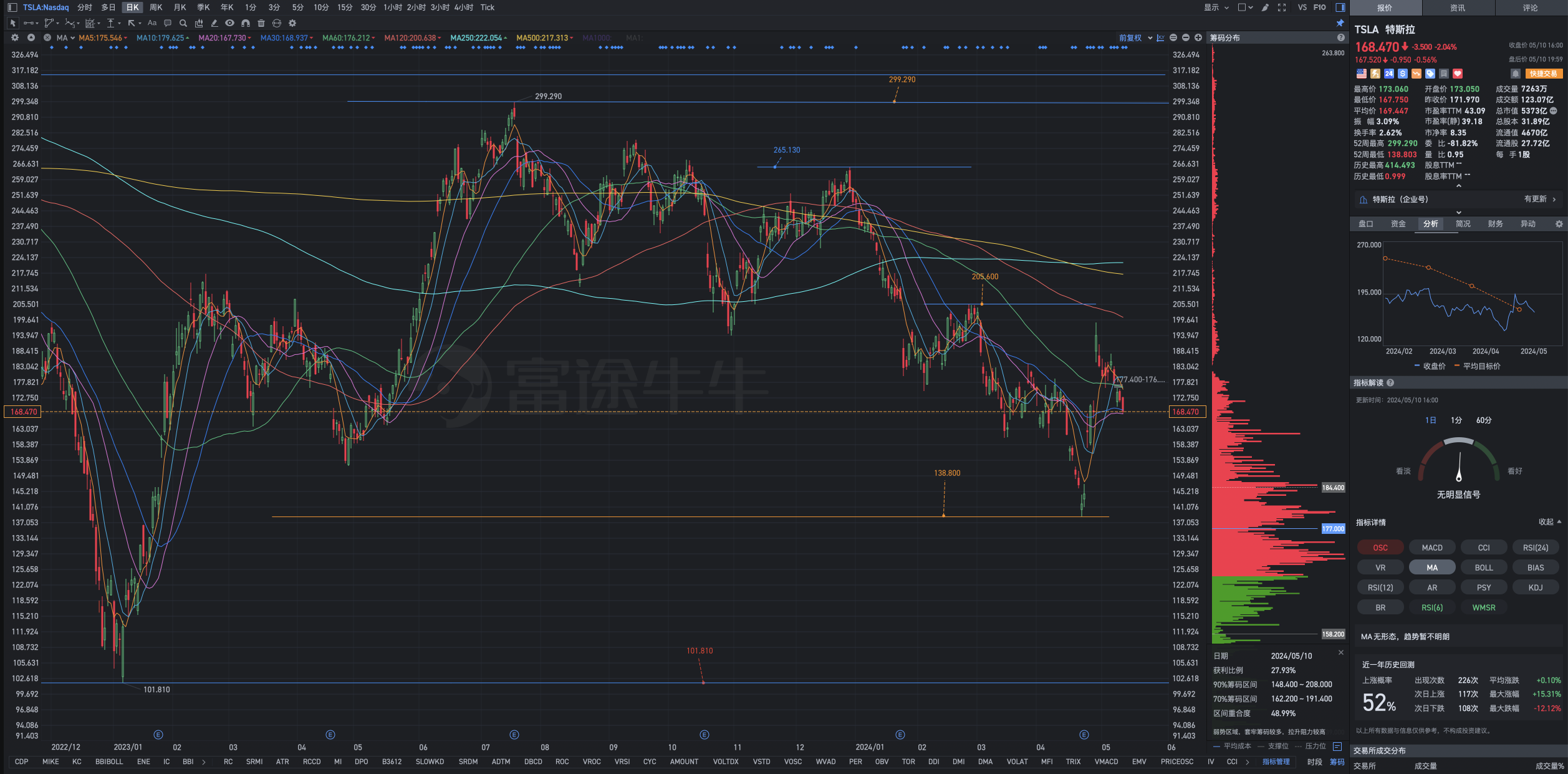Open MA indicator settings gear
Image resolution: width=1568 pixels, height=774 pixels.
click(x=15, y=37)
